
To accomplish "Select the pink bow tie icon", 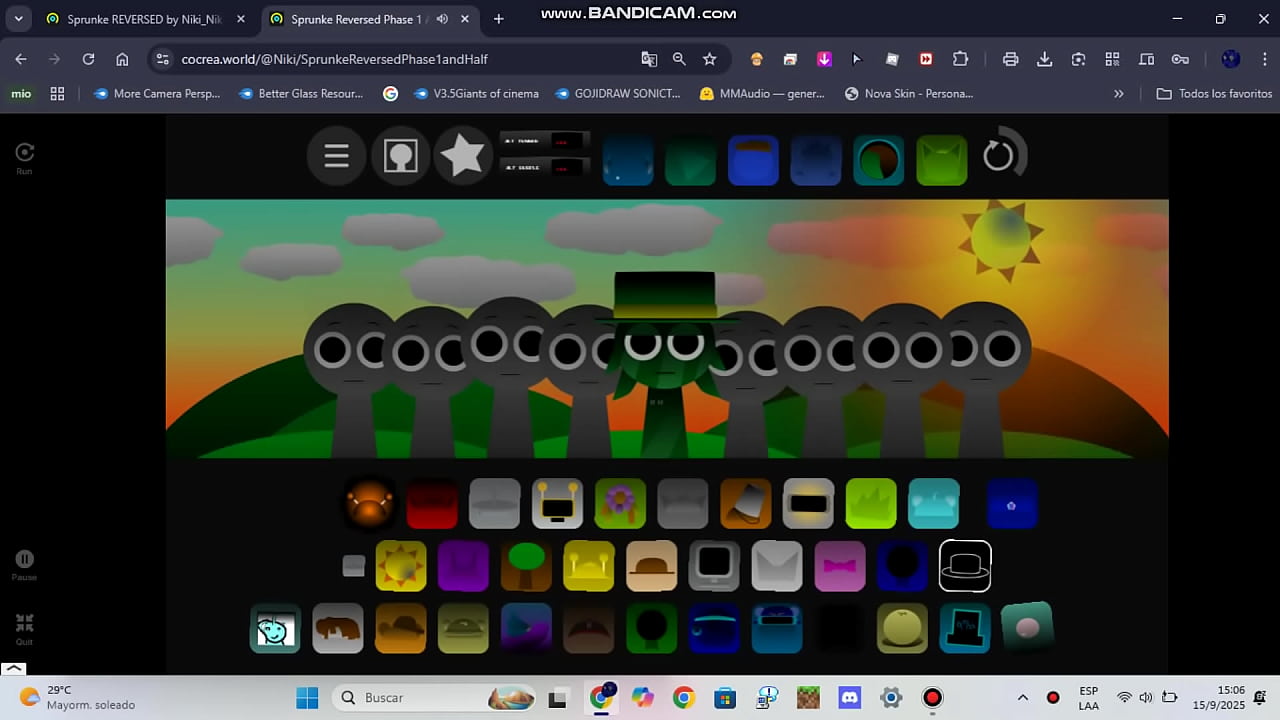I will click(x=839, y=566).
